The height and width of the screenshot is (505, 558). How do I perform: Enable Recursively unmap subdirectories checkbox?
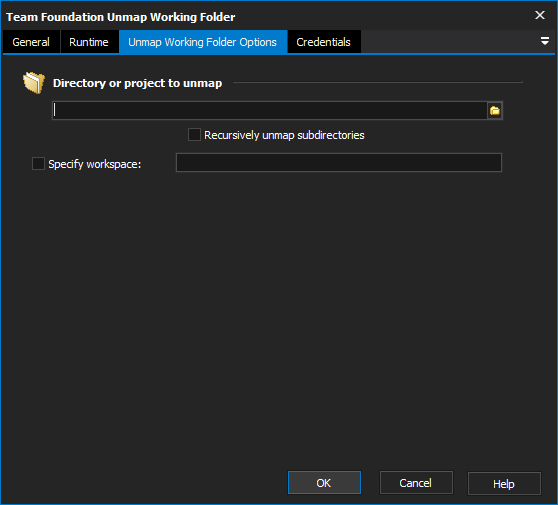194,135
